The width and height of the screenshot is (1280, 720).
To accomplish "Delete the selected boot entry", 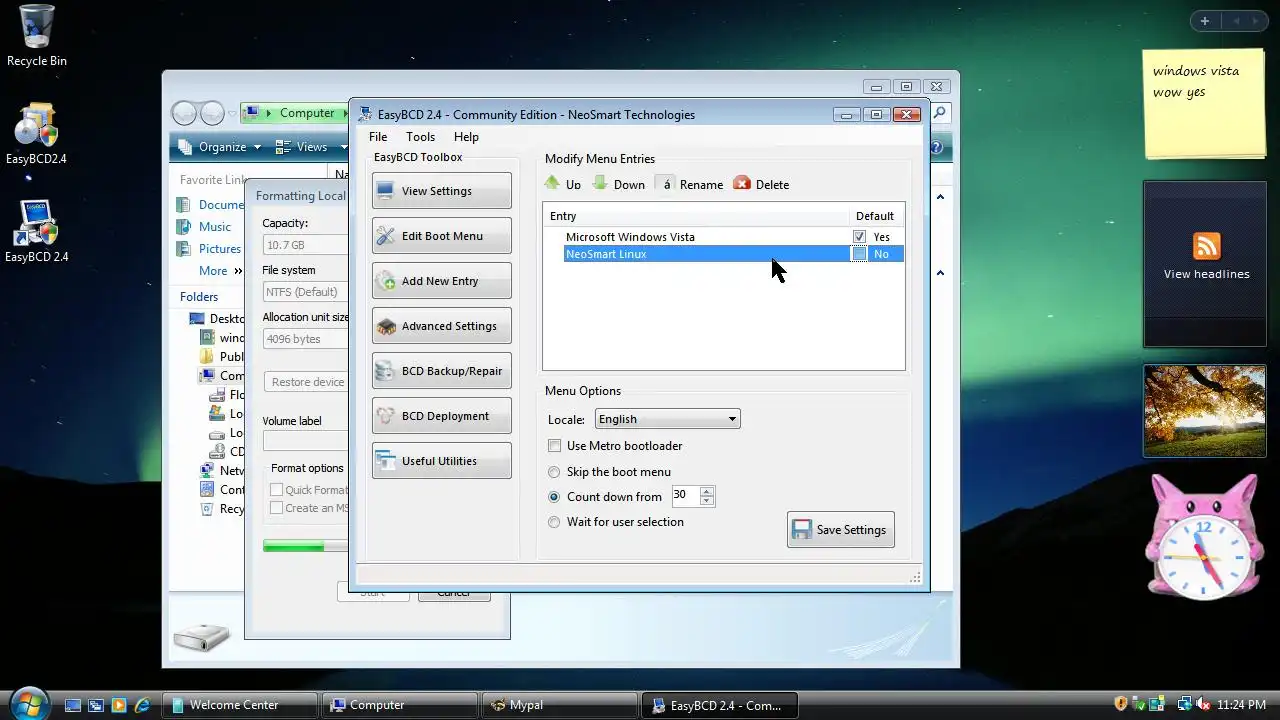I will pos(761,184).
